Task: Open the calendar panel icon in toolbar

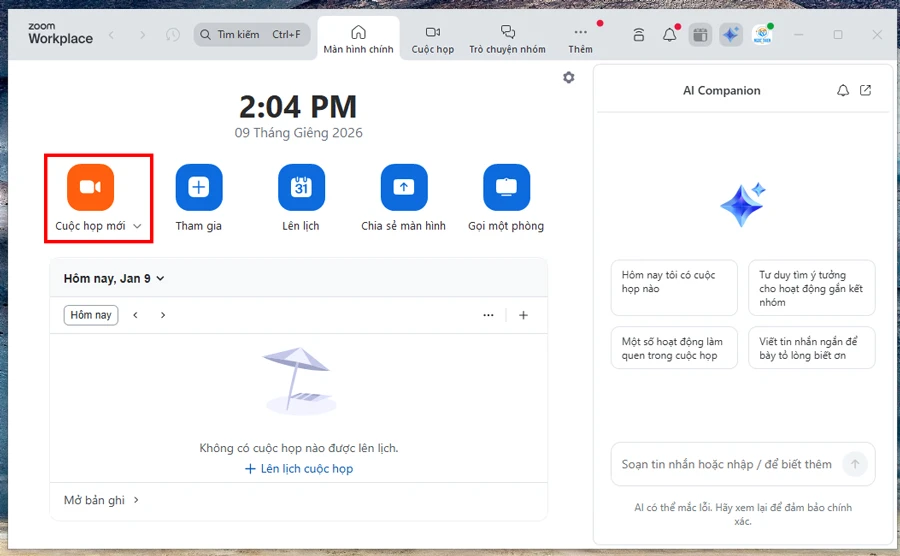Action: click(x=700, y=35)
